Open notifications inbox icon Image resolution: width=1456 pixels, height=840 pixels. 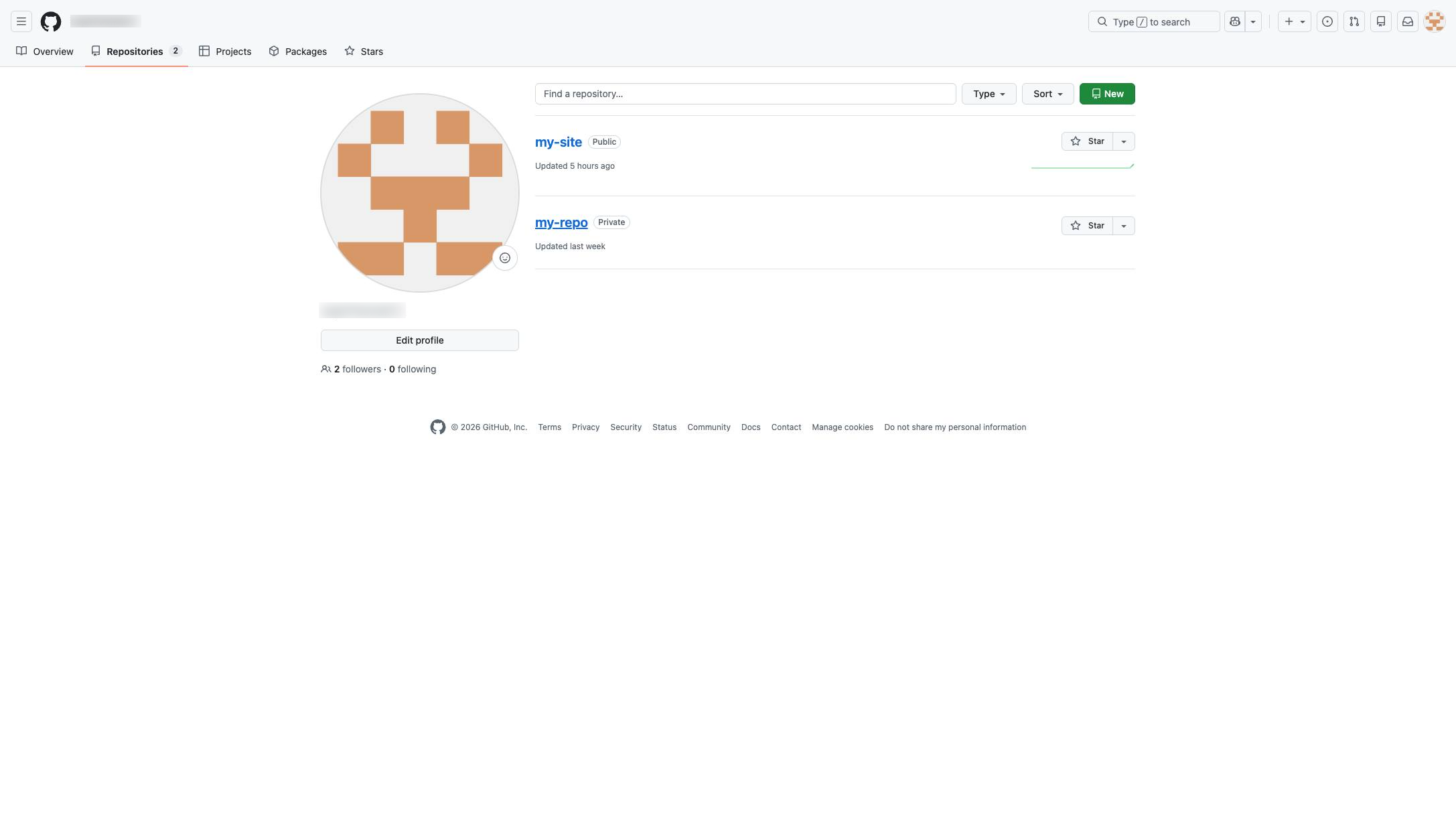1408,21
